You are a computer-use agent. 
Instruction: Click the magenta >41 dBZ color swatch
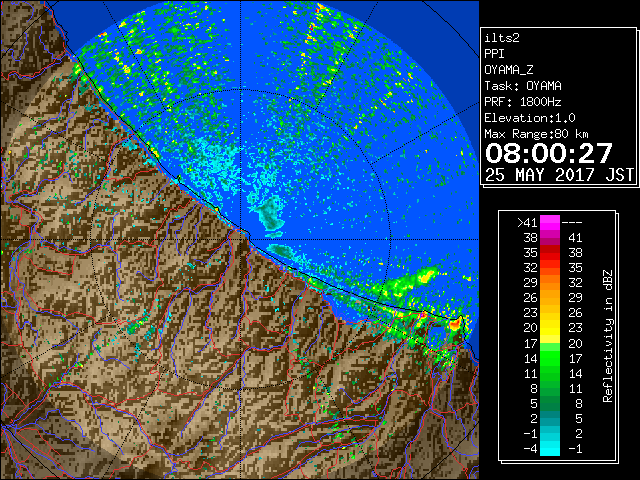tap(550, 222)
